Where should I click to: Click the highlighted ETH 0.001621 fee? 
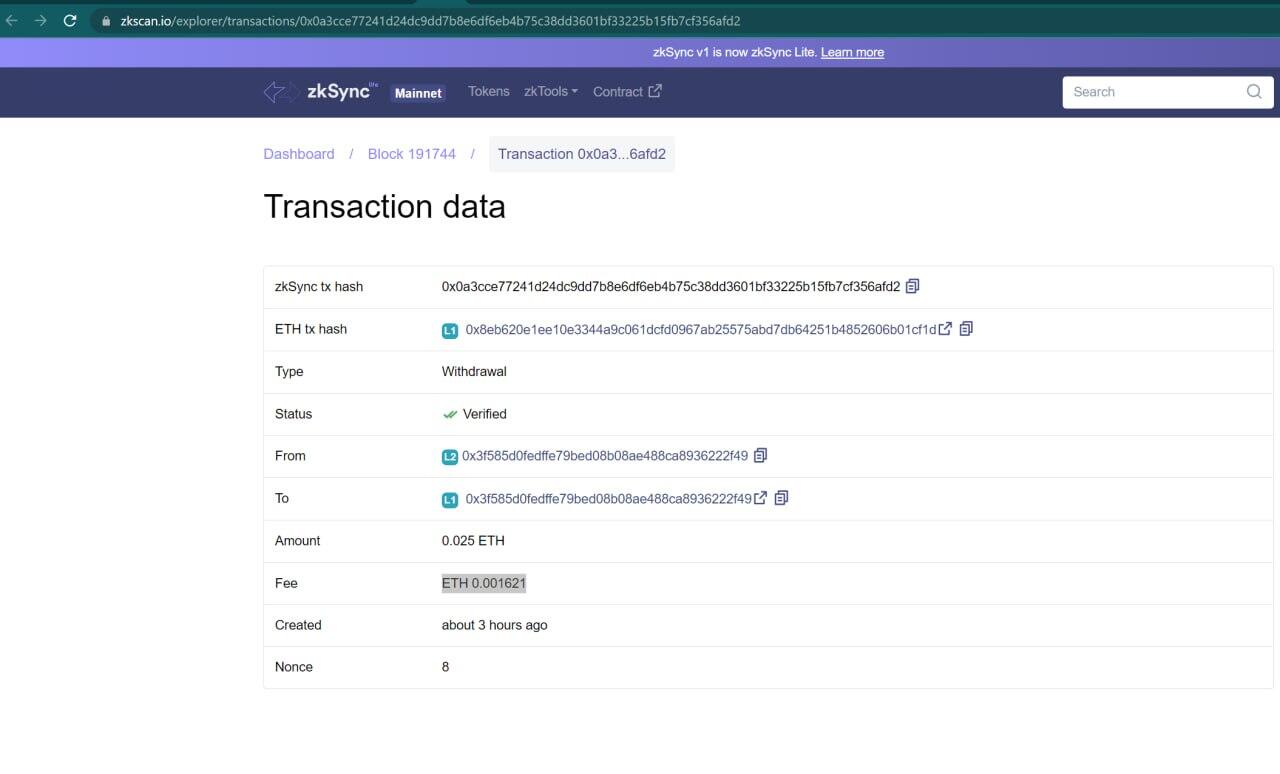pos(484,583)
